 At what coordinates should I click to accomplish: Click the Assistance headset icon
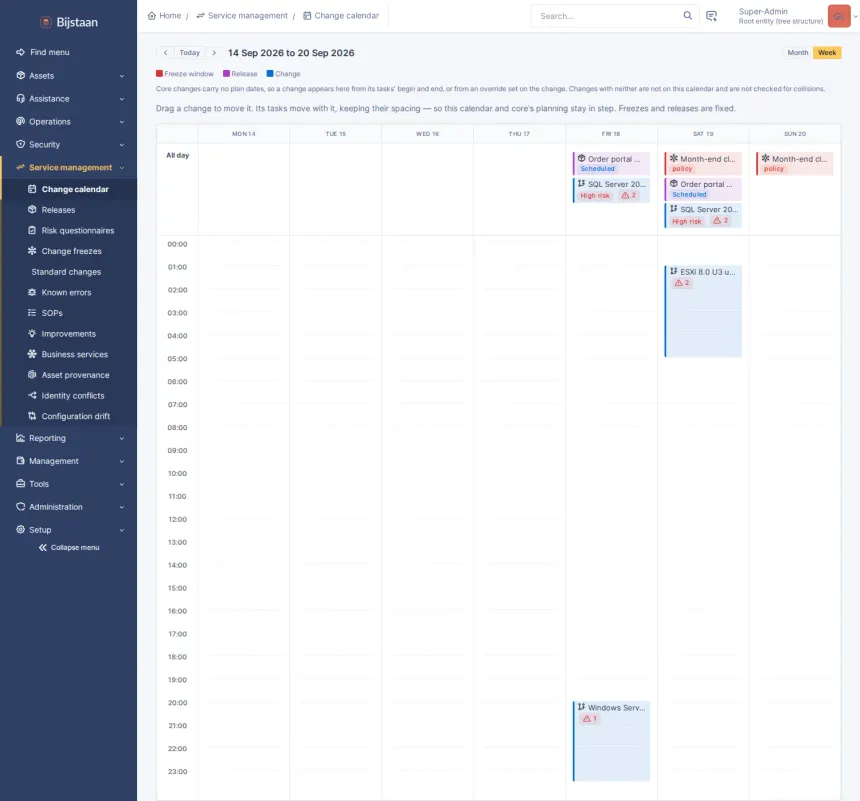[x=20, y=98]
